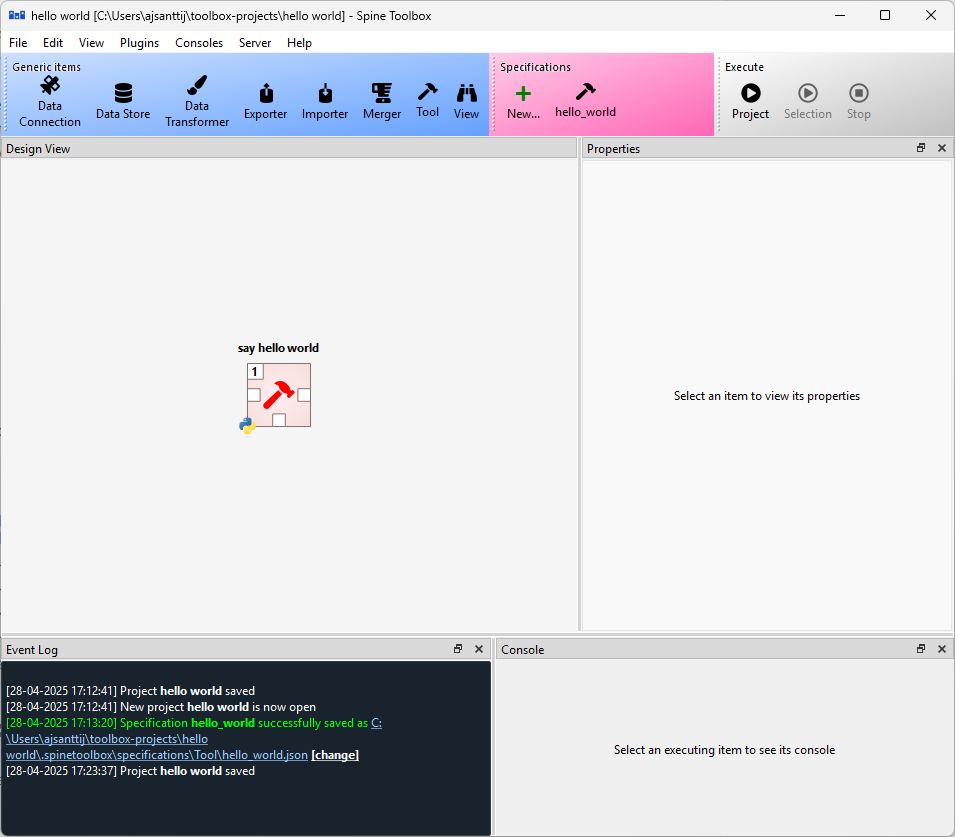Screen dimensions: 955x837
Task: Click the 17:23:37 Project saved log entry
Action: (130, 771)
